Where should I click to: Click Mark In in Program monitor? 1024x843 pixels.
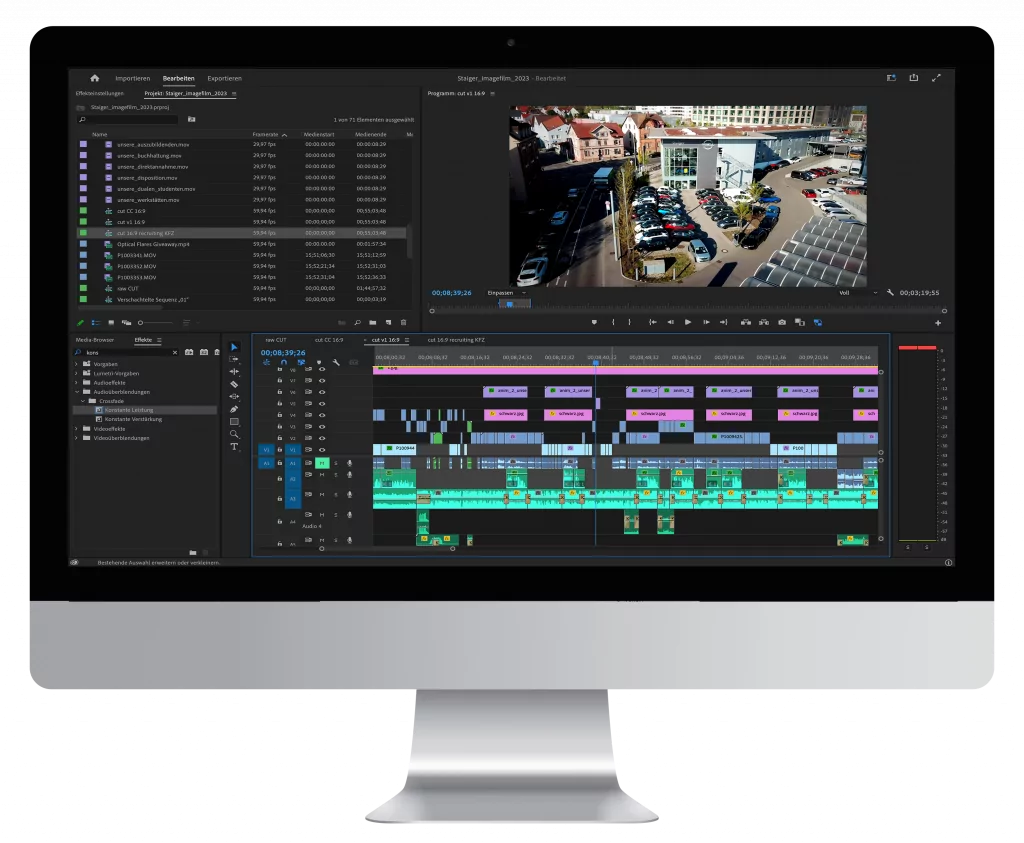[613, 322]
